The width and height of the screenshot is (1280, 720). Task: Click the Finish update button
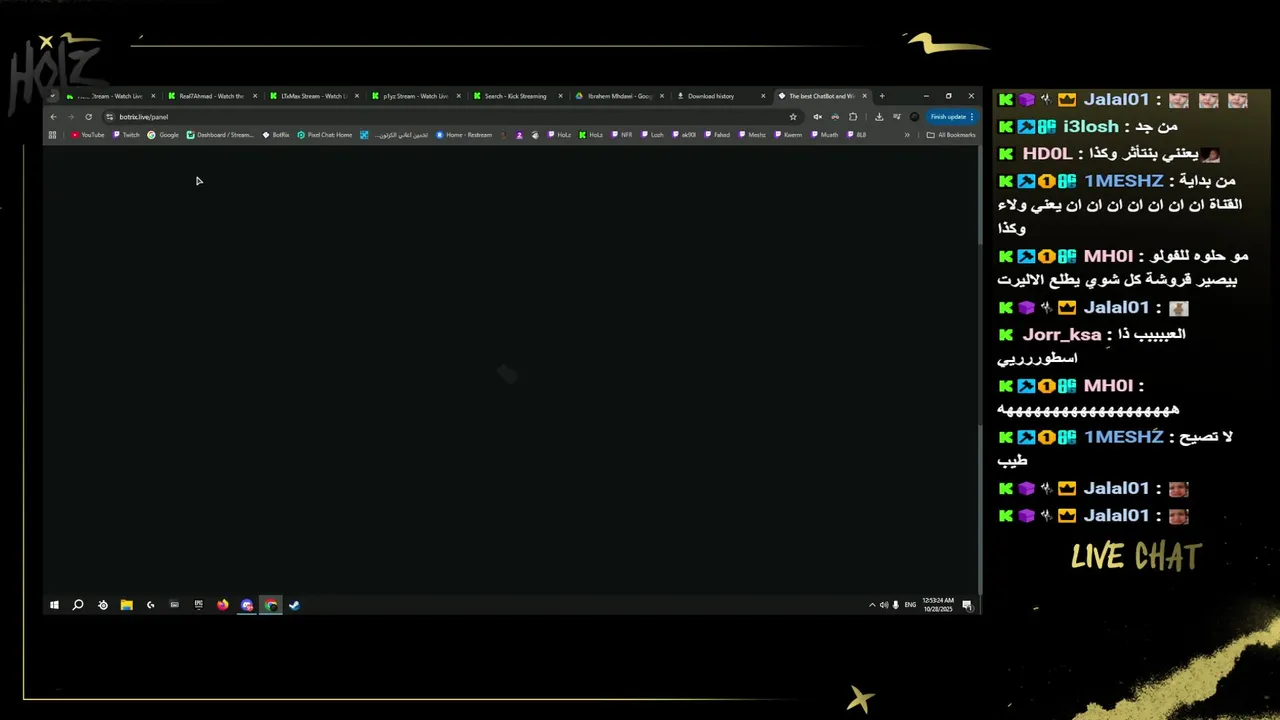pyautogui.click(x=951, y=117)
